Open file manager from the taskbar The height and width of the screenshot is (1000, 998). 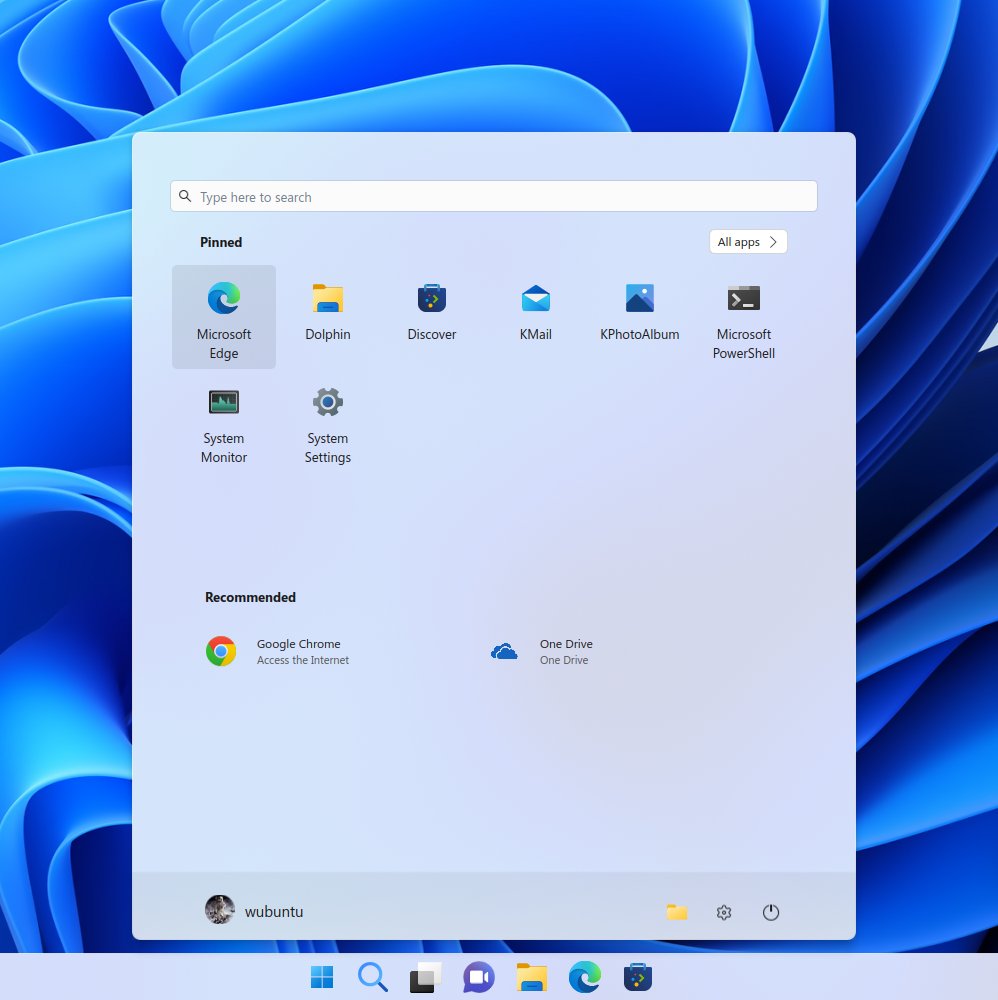tap(532, 977)
